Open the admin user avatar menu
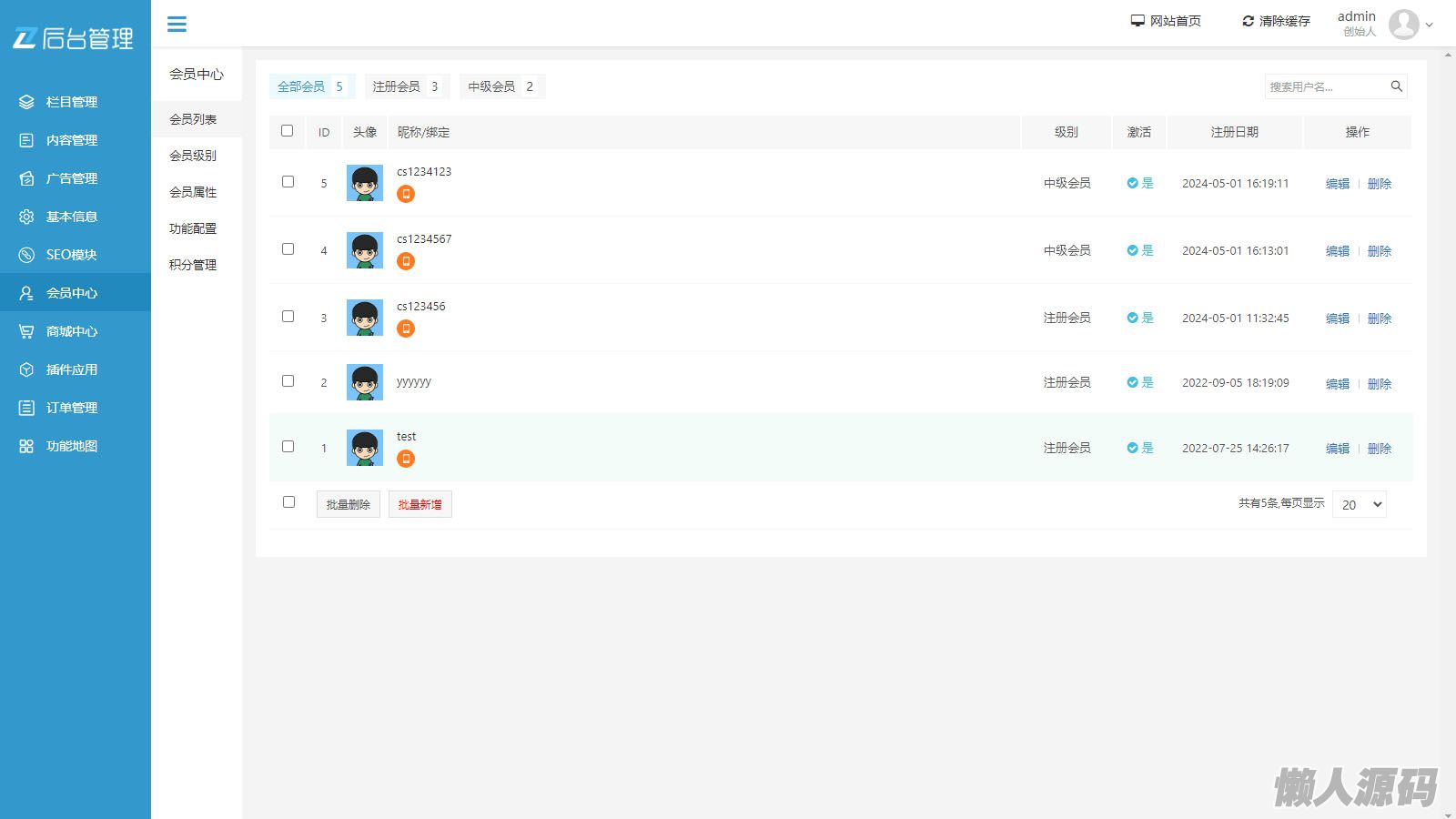This screenshot has width=1456, height=819. (1403, 25)
